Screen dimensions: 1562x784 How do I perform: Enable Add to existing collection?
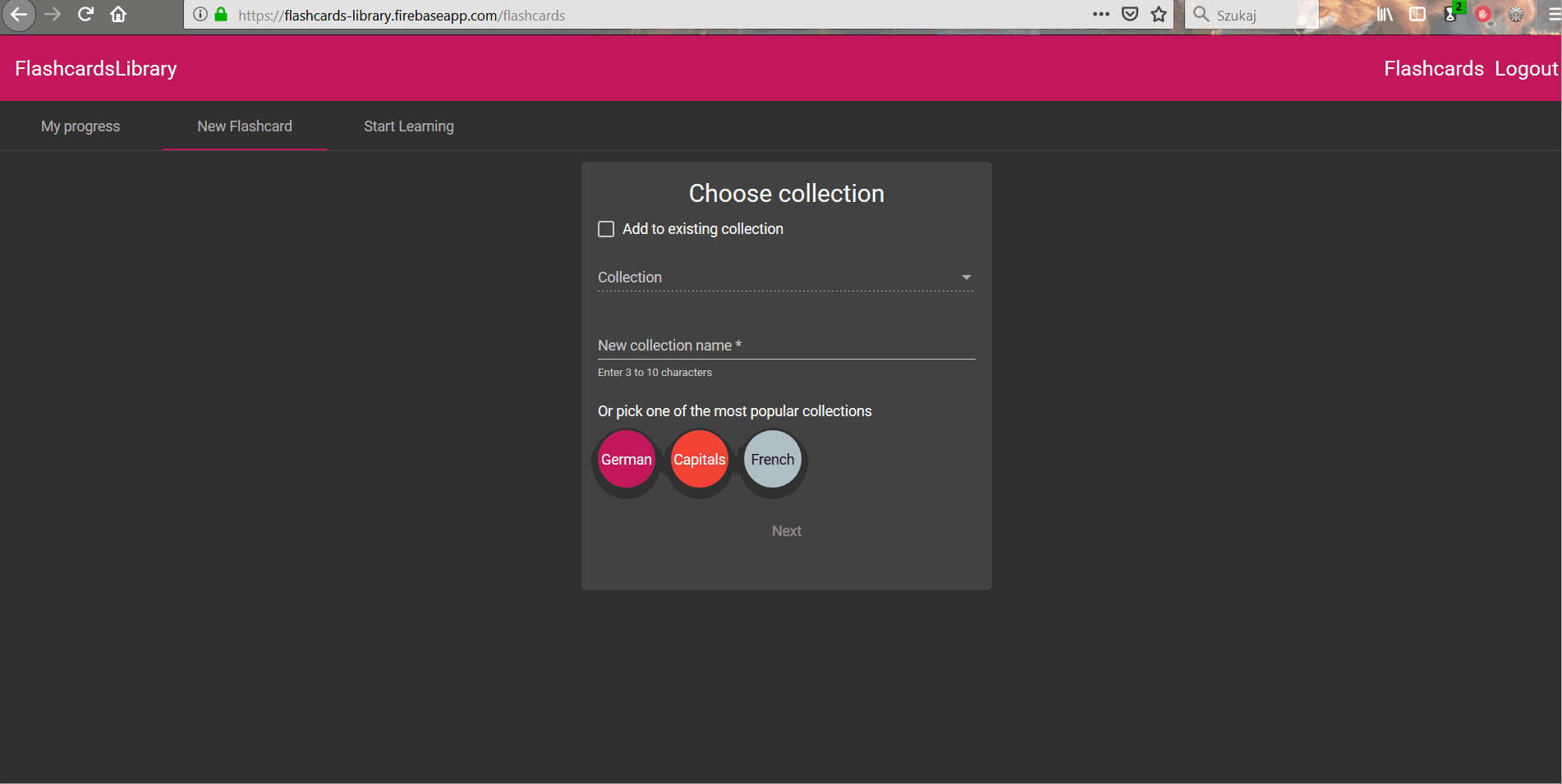coord(606,228)
